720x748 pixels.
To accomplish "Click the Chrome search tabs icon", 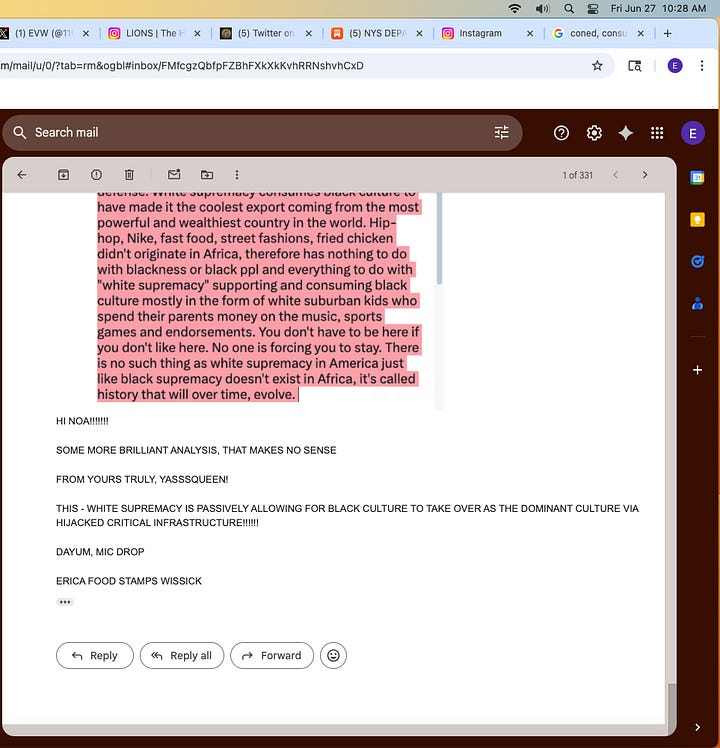I will point(634,66).
